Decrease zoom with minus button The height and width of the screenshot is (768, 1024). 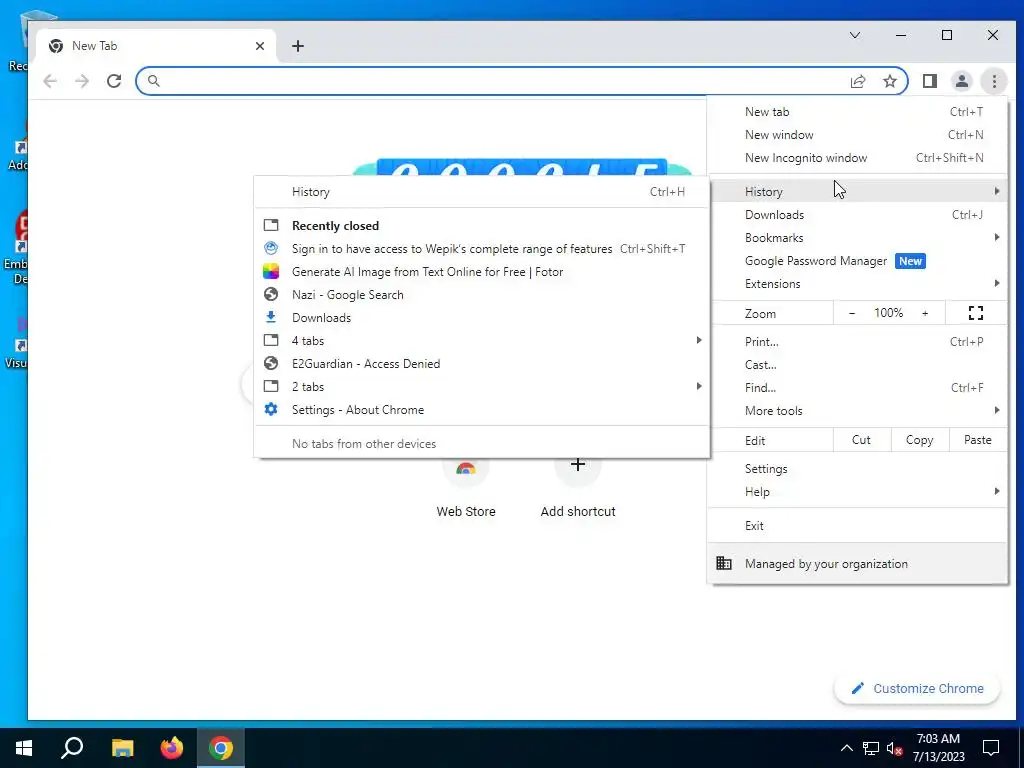(x=852, y=313)
